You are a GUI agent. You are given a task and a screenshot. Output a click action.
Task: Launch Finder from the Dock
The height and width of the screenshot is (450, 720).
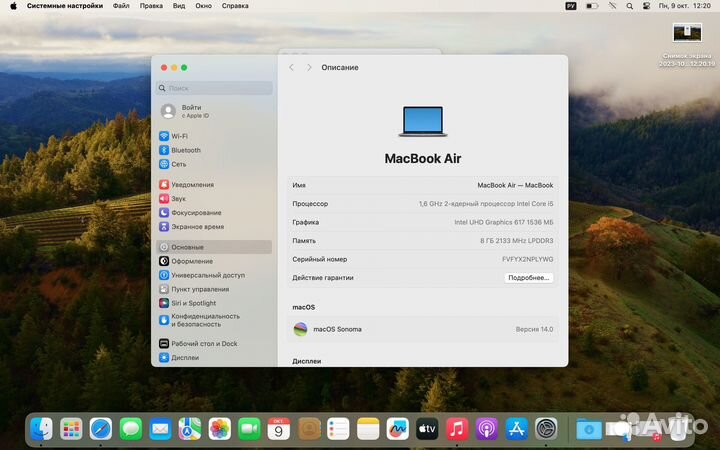pos(41,429)
